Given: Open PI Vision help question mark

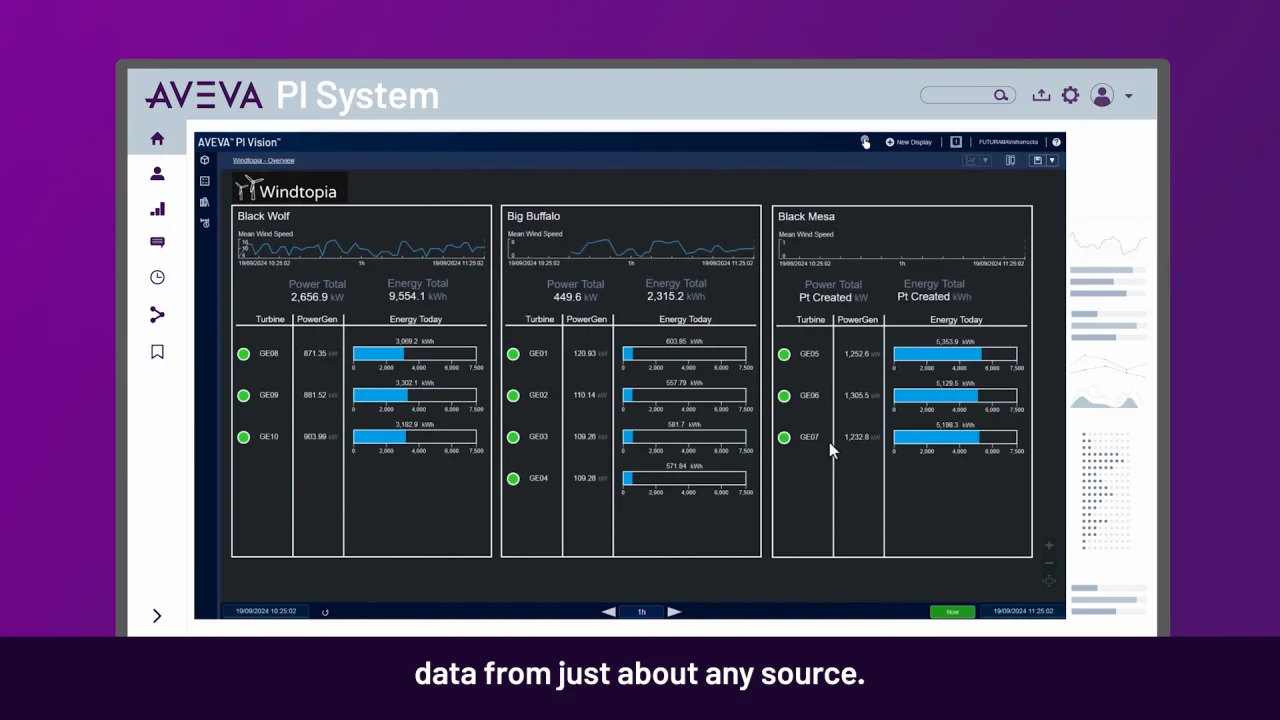Looking at the screenshot, I should click(x=1056, y=143).
